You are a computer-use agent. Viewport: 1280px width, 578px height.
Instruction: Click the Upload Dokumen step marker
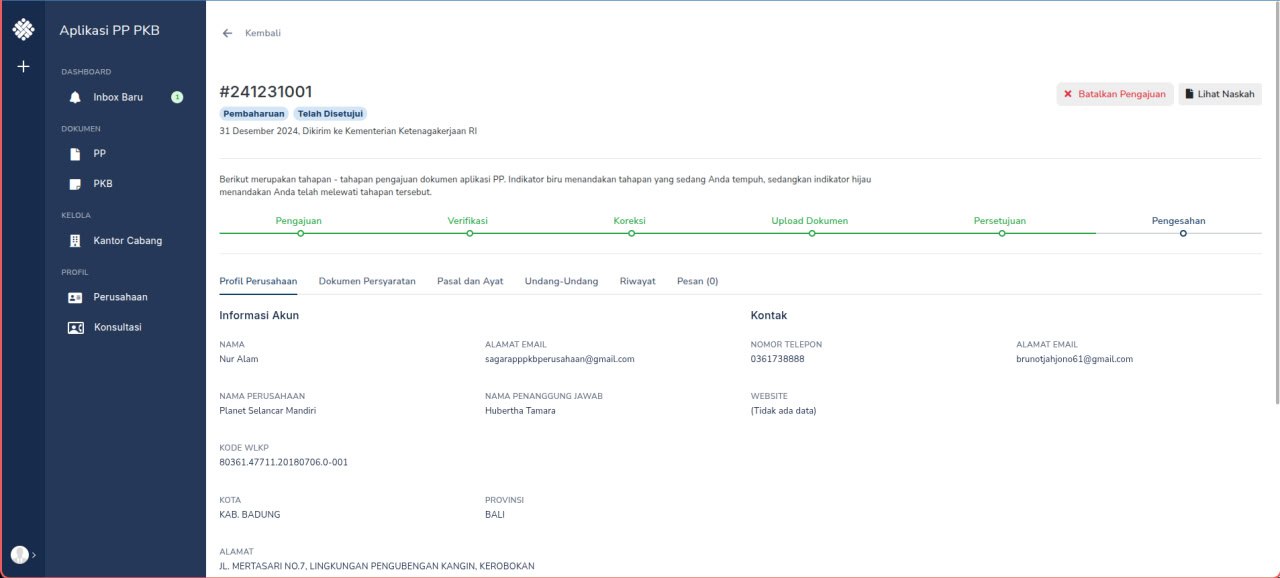(x=811, y=233)
